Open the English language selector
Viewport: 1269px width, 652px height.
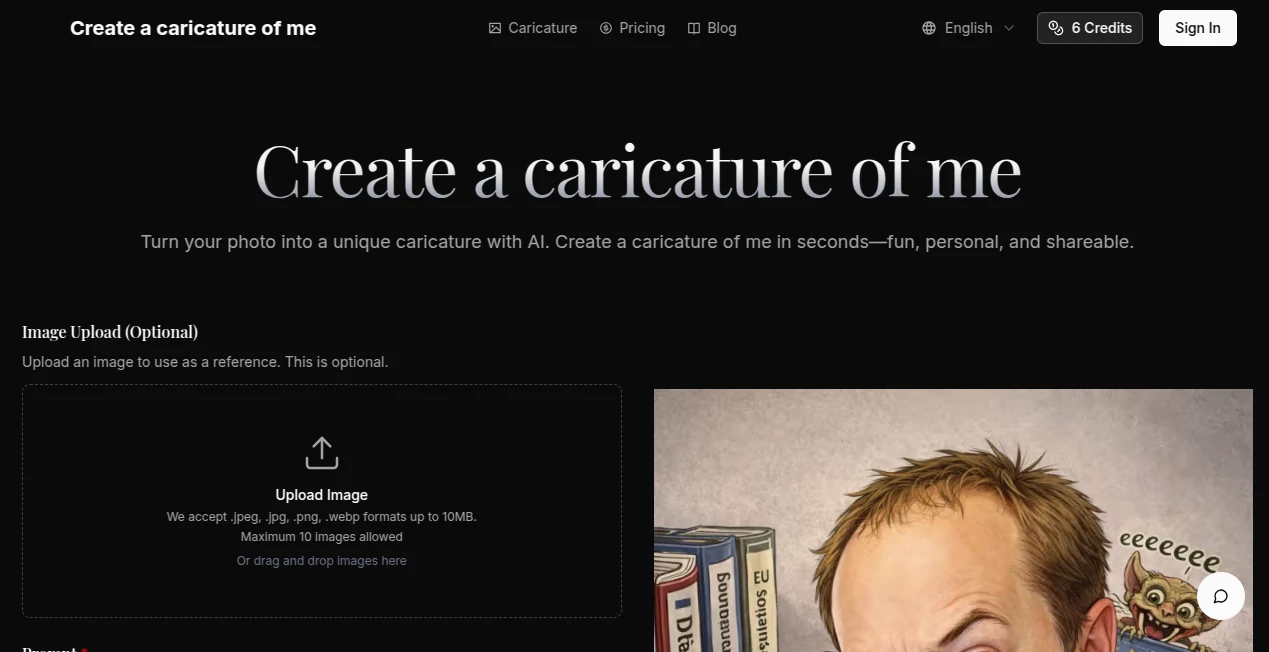tap(967, 28)
